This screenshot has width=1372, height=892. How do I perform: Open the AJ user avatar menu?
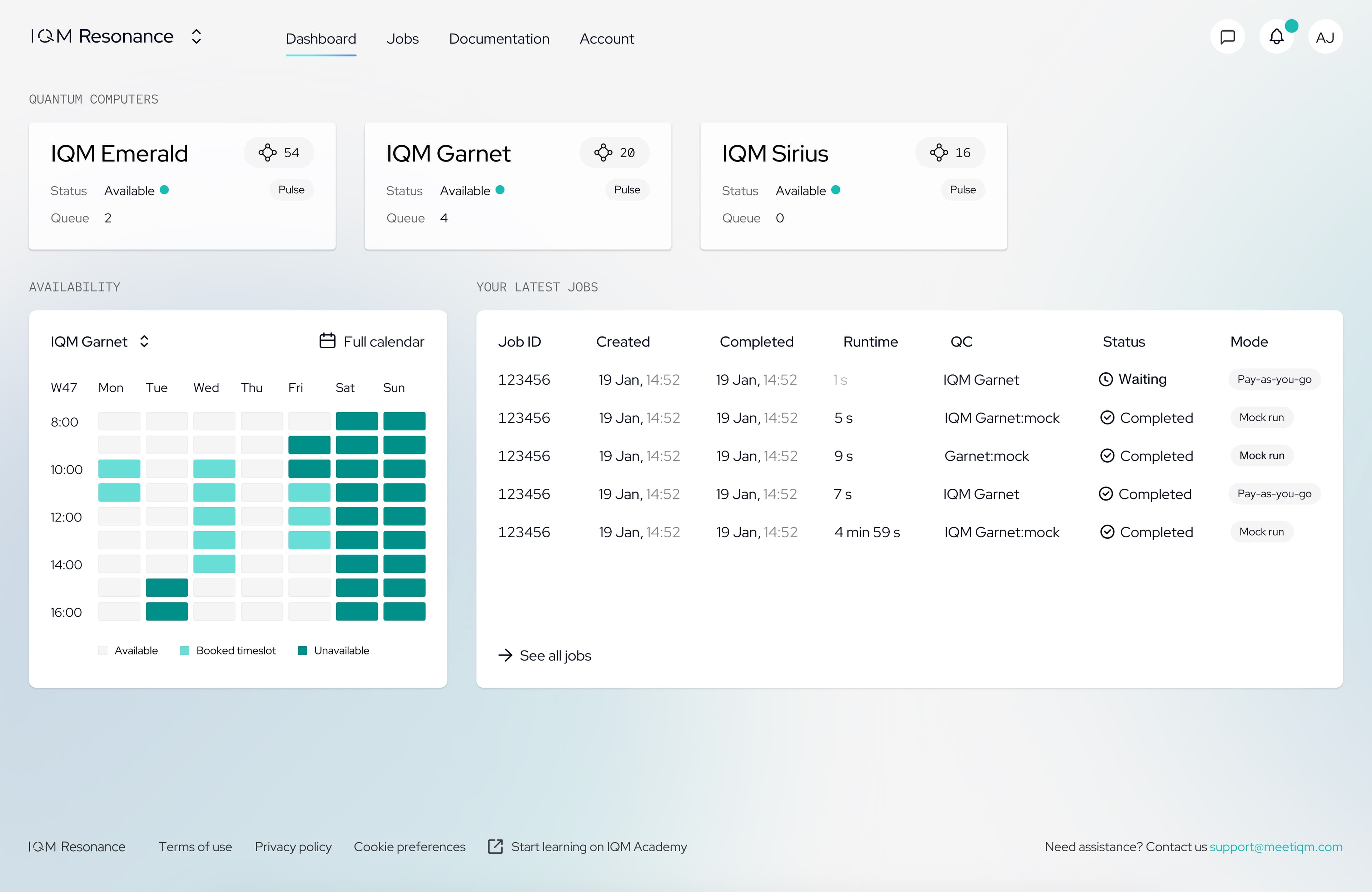click(x=1325, y=37)
